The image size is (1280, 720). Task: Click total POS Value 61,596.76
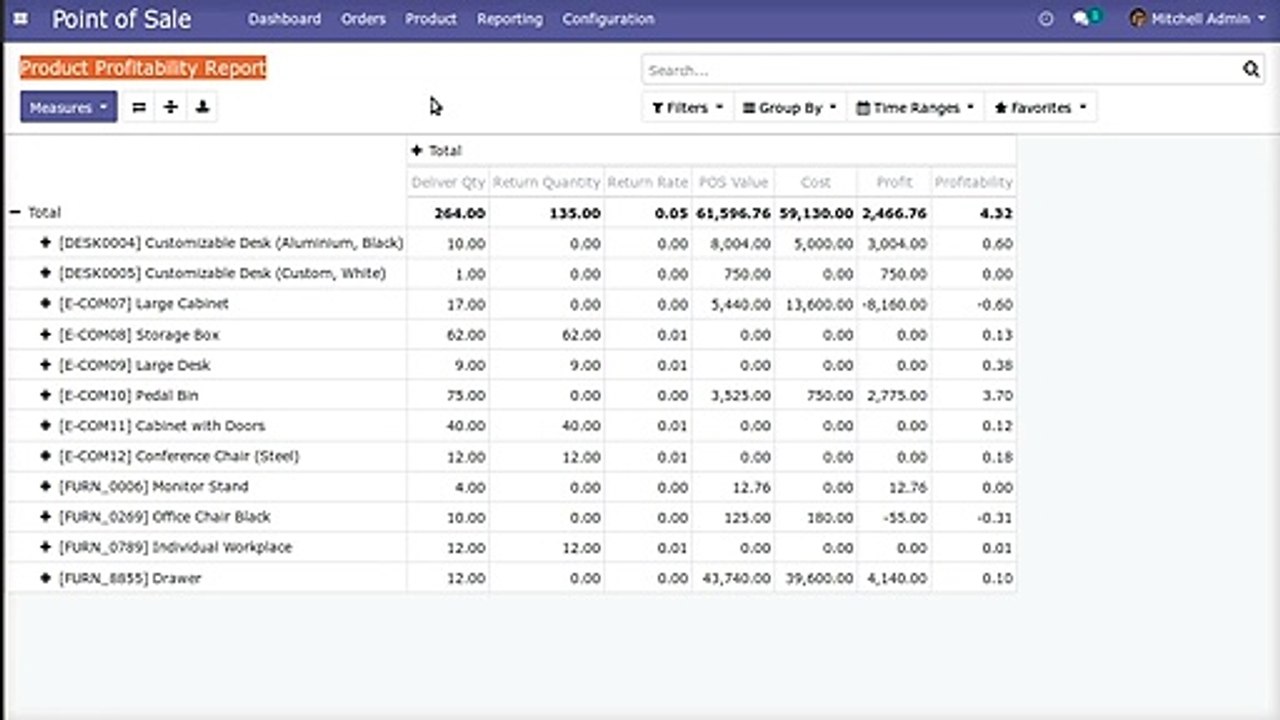(x=733, y=213)
